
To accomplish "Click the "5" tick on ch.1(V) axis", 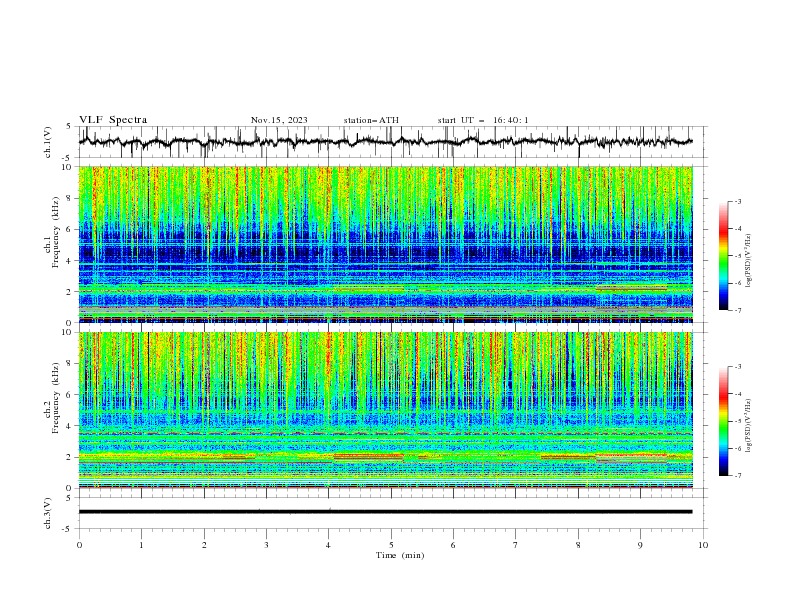I will tap(70, 127).
